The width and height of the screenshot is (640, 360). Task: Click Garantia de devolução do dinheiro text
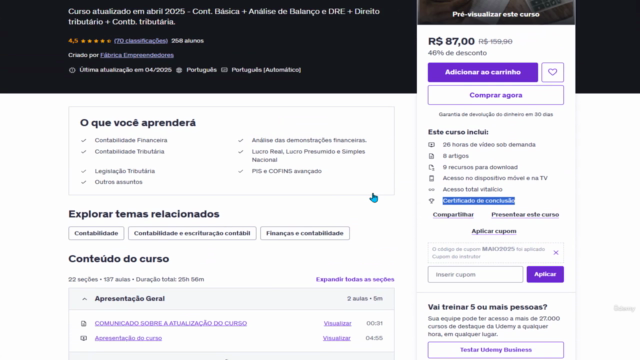496,115
